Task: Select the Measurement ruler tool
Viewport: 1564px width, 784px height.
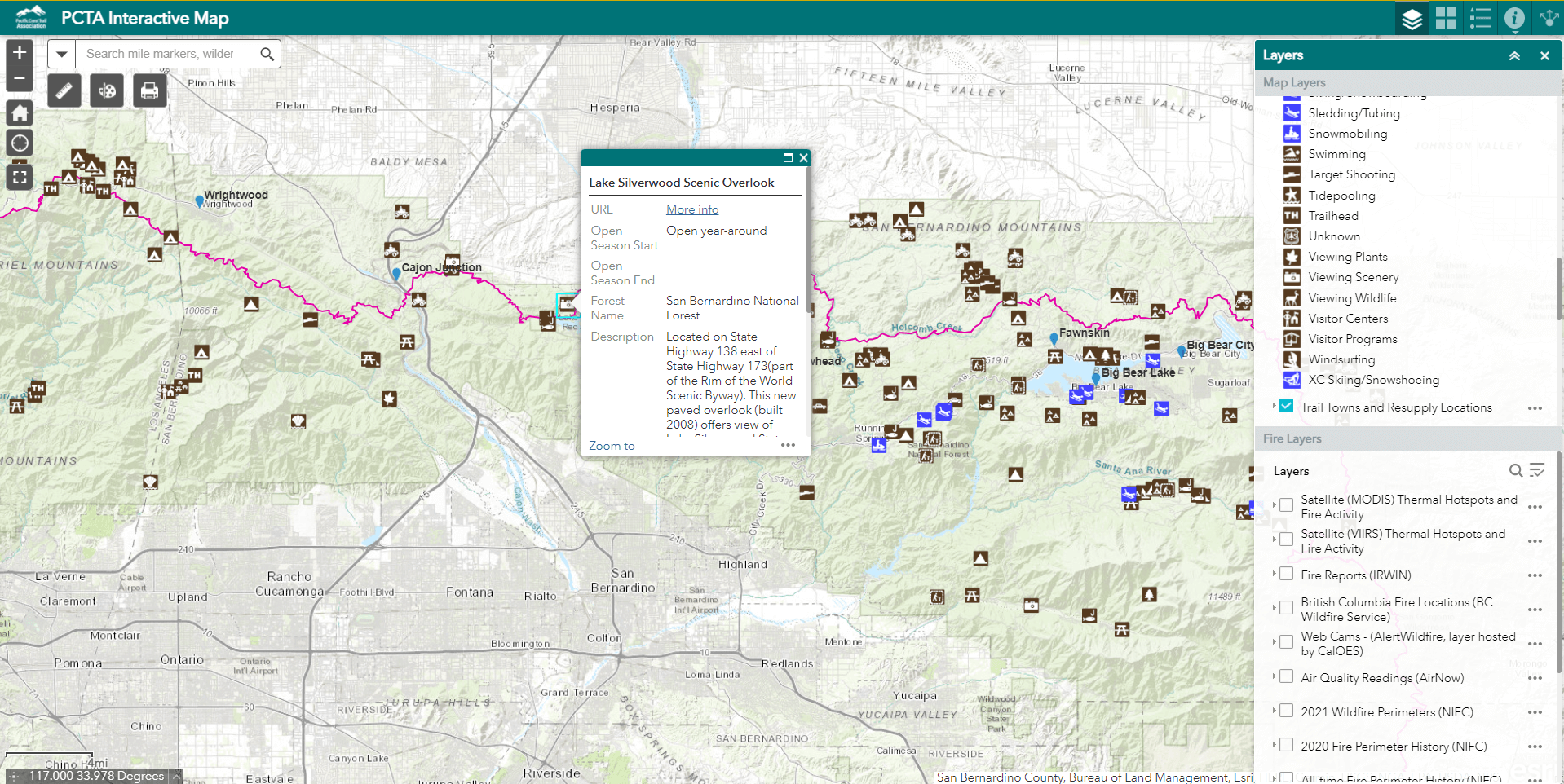Action: 64,90
